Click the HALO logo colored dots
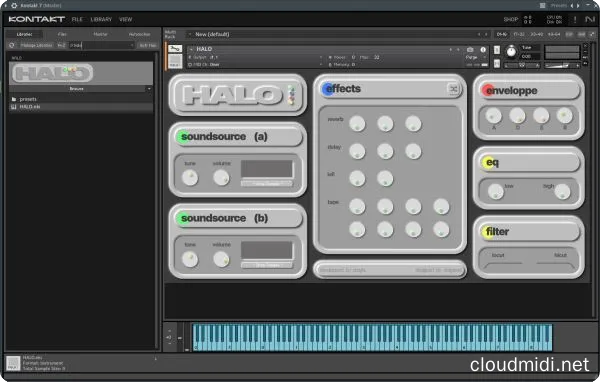600x382 pixels. 292,95
